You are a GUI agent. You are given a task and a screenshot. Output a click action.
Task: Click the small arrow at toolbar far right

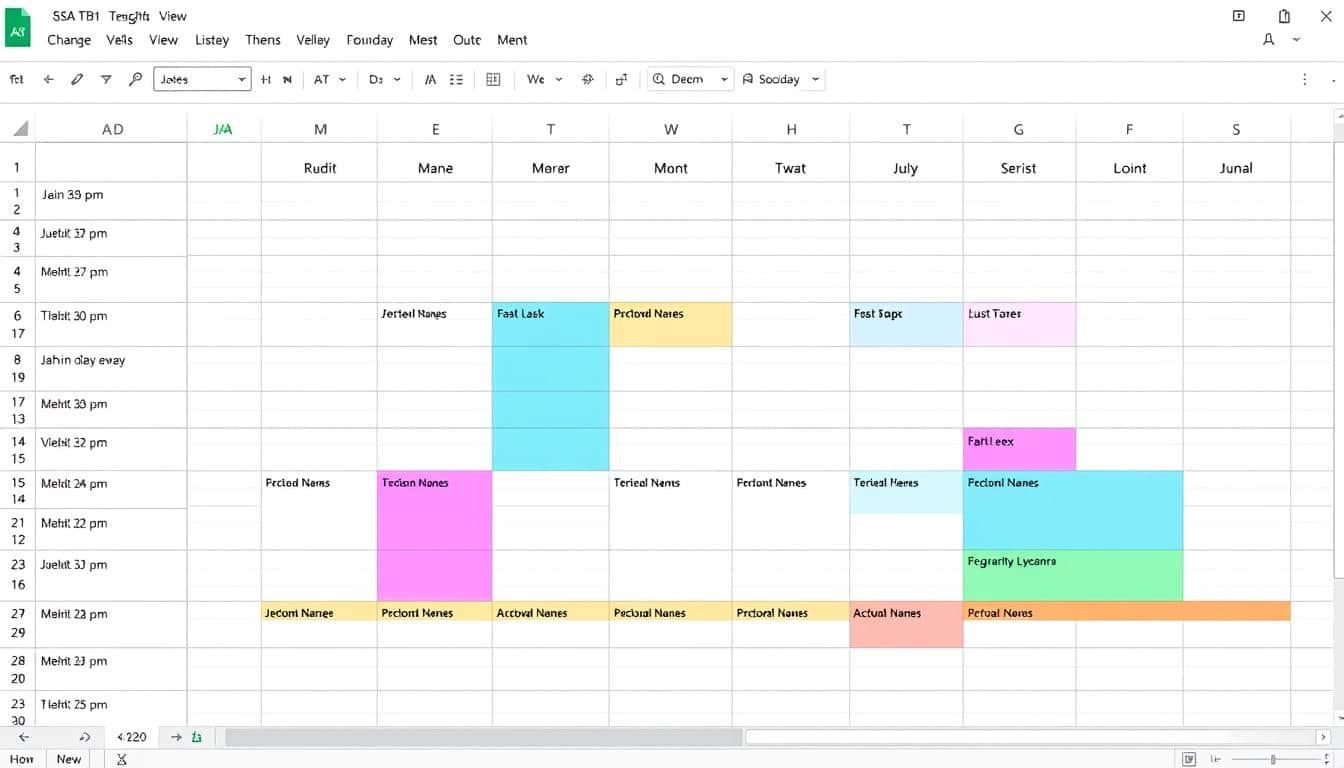pyautogui.click(x=1334, y=79)
